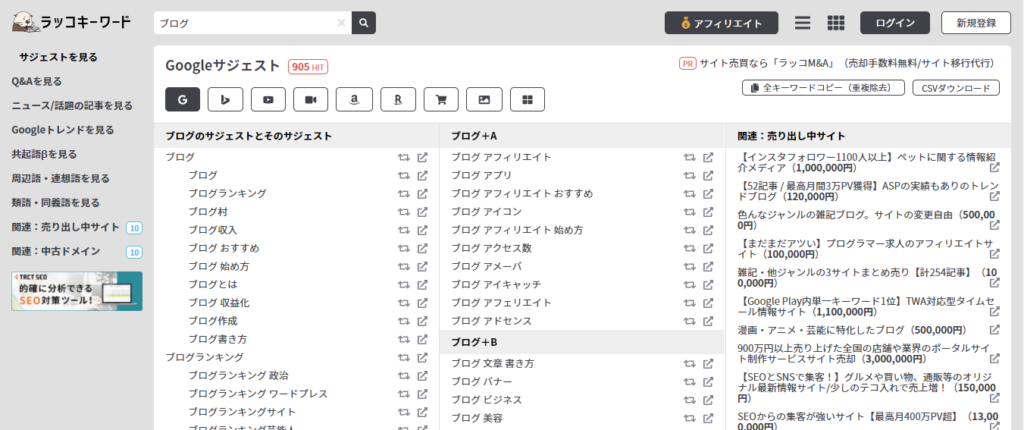Open 周辺語・連想語を見る in sidebar
This screenshot has width=1024, height=430.
(x=60, y=178)
